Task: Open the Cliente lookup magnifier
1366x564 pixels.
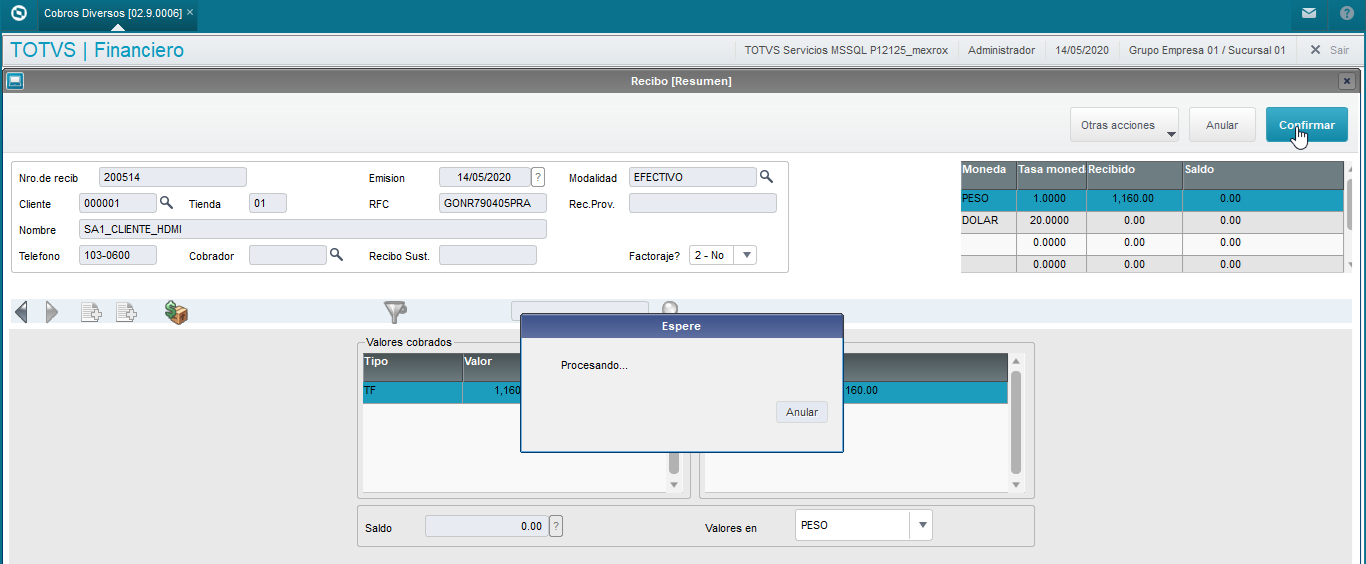Action: [x=167, y=202]
